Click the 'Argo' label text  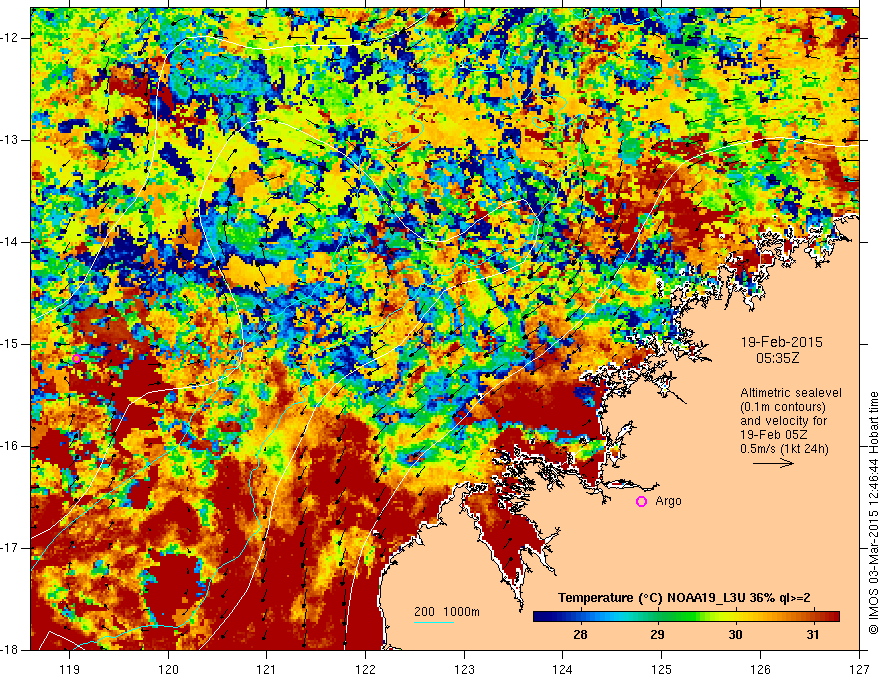[668, 501]
